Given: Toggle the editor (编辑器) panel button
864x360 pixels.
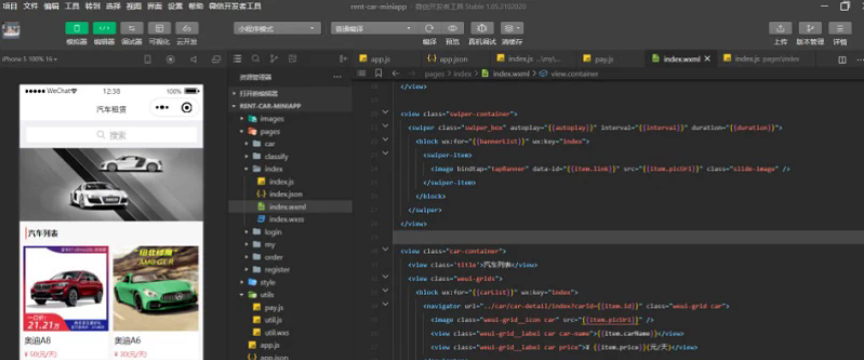Looking at the screenshot, I should 104,28.
